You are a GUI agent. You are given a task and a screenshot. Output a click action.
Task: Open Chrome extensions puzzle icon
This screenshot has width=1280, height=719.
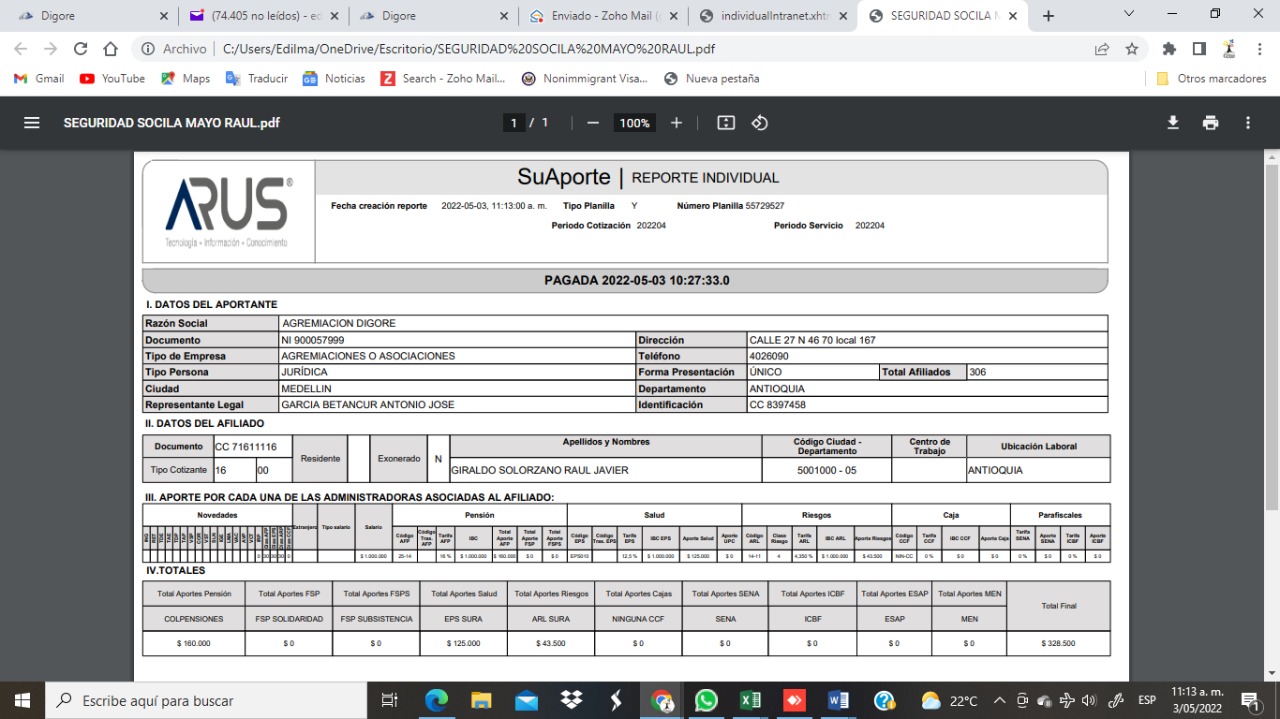pos(1169,49)
